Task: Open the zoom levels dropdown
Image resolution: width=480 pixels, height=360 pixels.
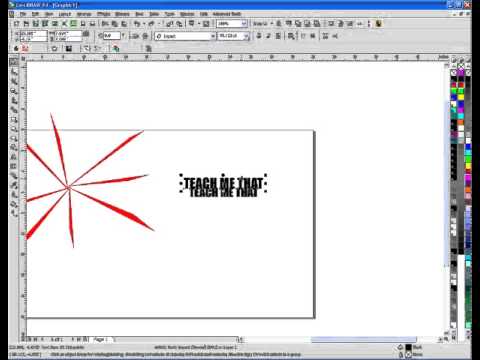Action: pyautogui.click(x=244, y=24)
